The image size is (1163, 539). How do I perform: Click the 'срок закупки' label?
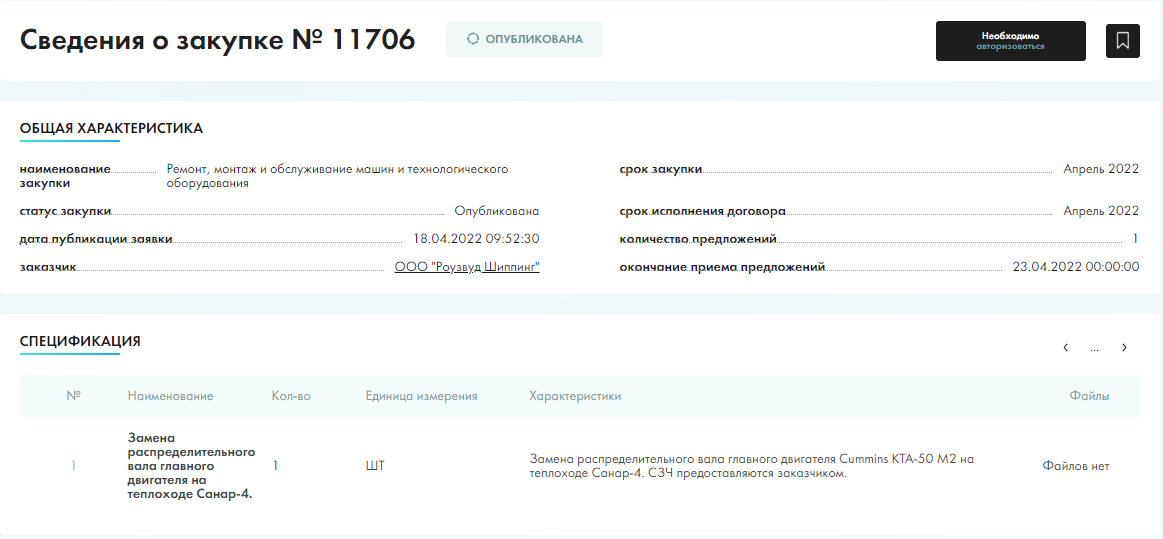[x=661, y=169]
